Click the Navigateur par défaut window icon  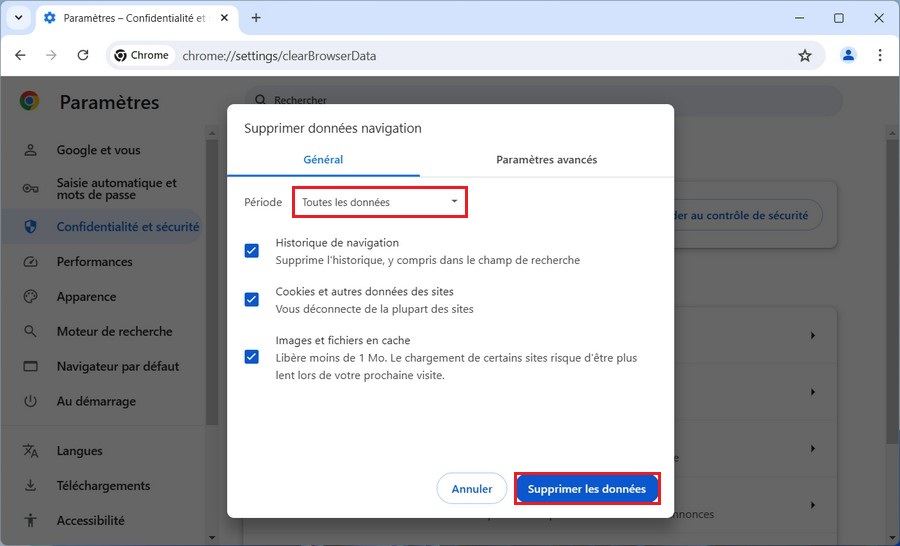tap(30, 366)
